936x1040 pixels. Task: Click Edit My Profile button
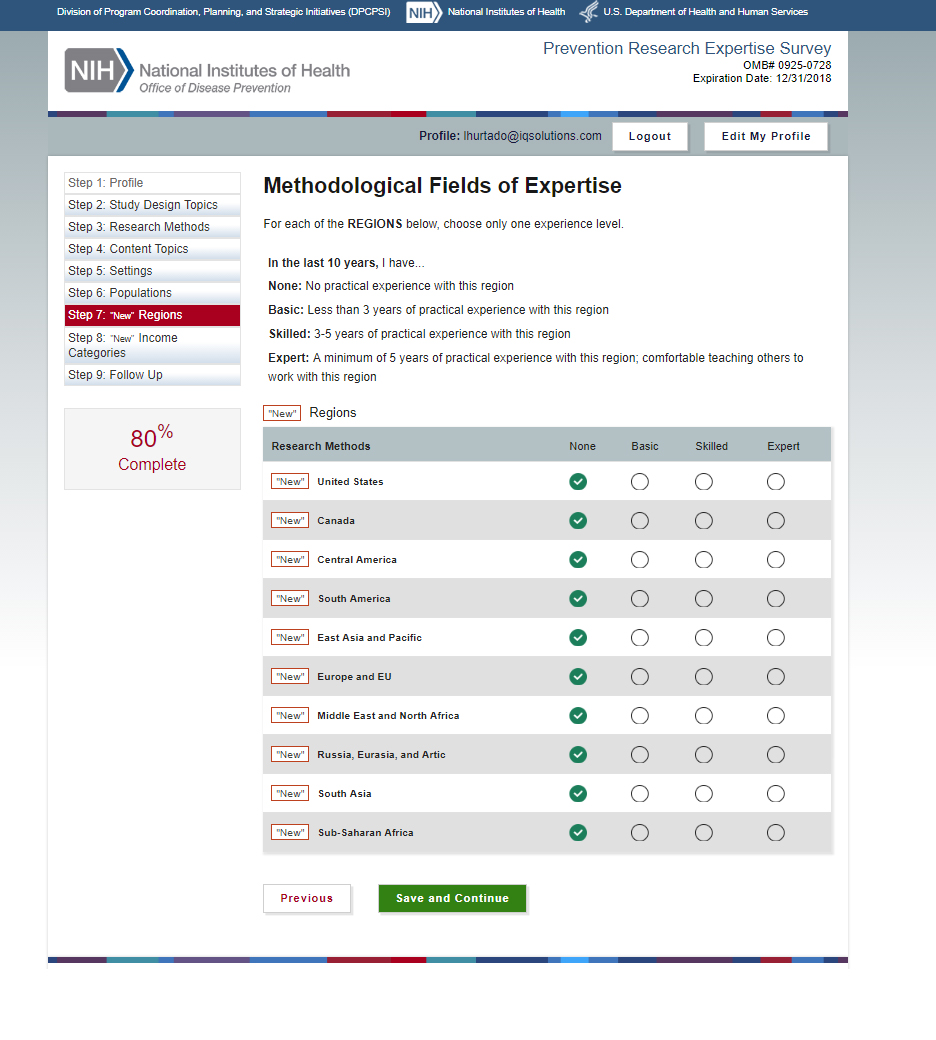coord(766,136)
